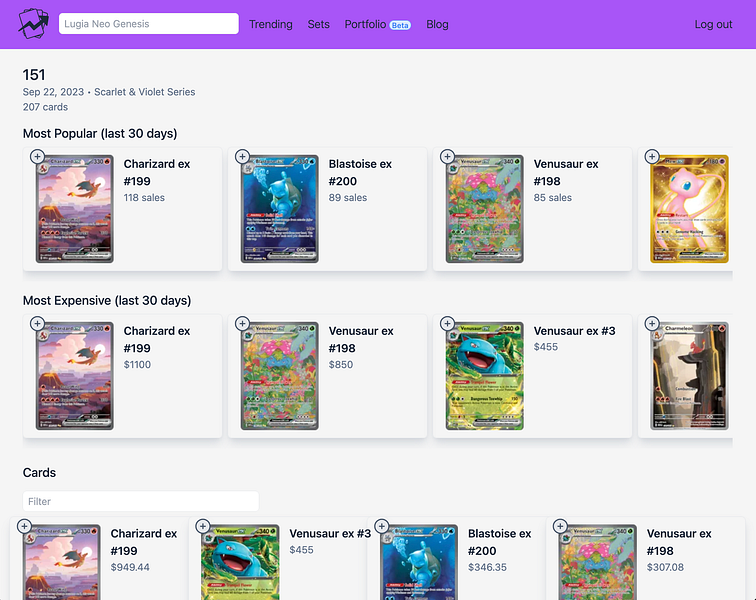Focus the Lugia Neo Genesis search box
This screenshot has height=600, width=756.
[x=148, y=24]
